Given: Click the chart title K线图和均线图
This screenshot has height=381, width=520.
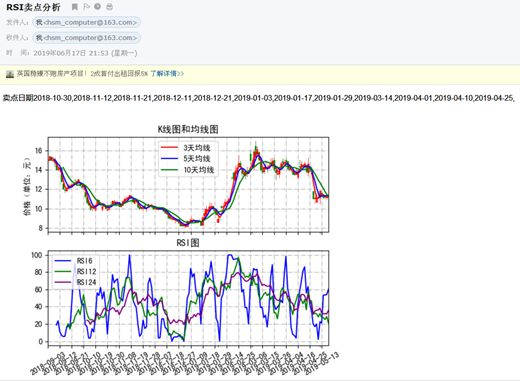Looking at the screenshot, I should 188,129.
